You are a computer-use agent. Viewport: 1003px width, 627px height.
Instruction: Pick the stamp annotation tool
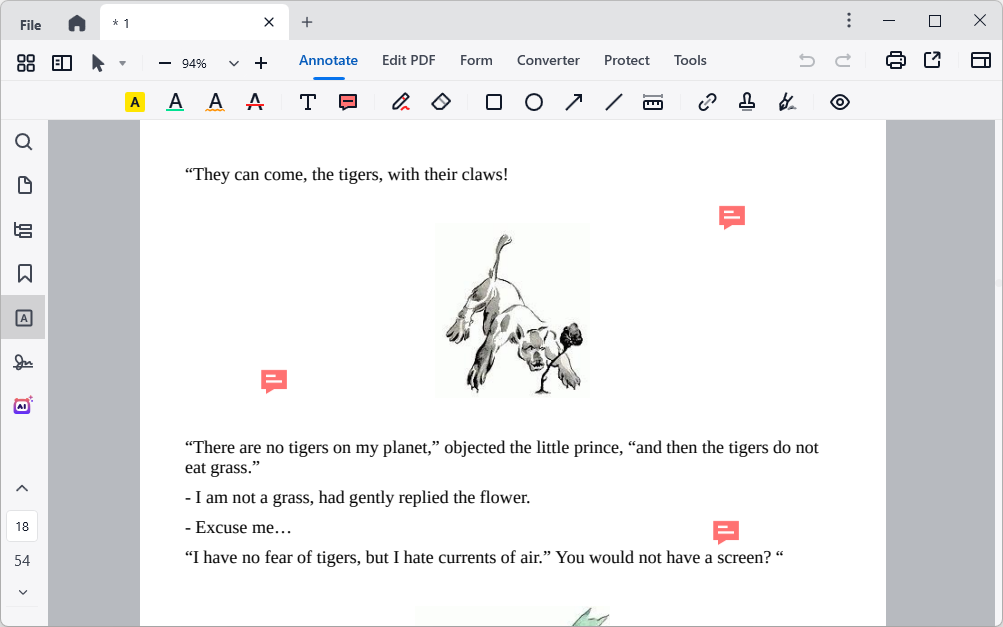pyautogui.click(x=747, y=102)
